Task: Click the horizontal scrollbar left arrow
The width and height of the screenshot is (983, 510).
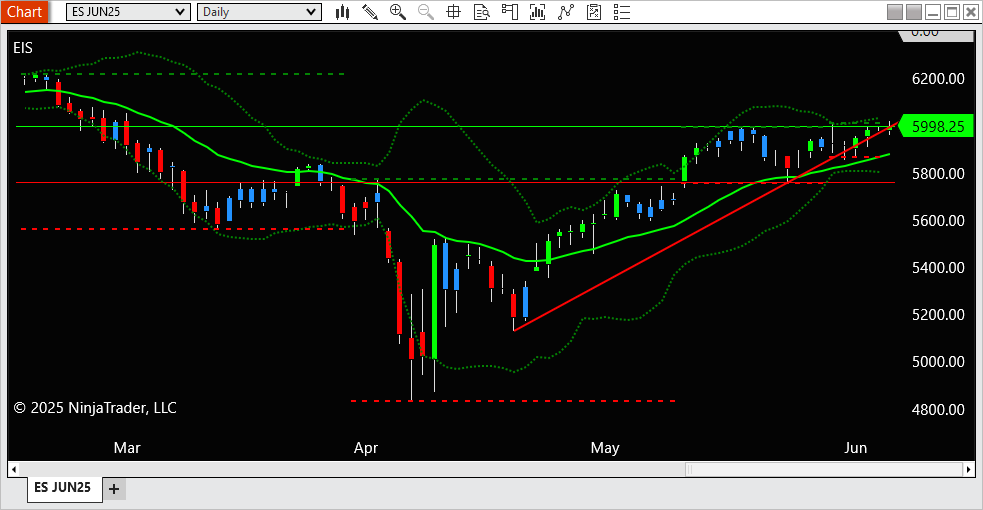Action: (14, 469)
